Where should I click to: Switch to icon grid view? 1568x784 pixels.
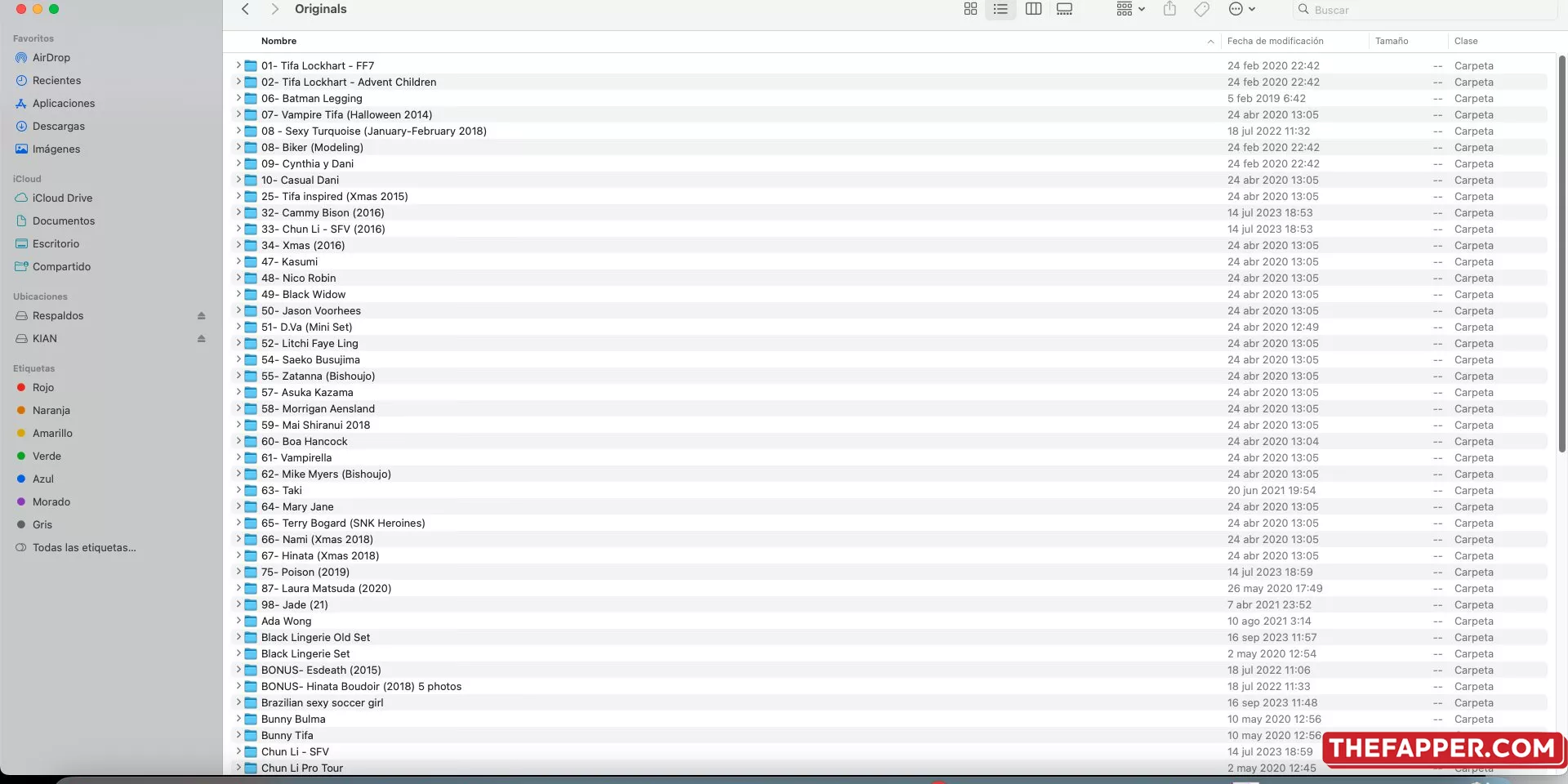click(x=970, y=9)
